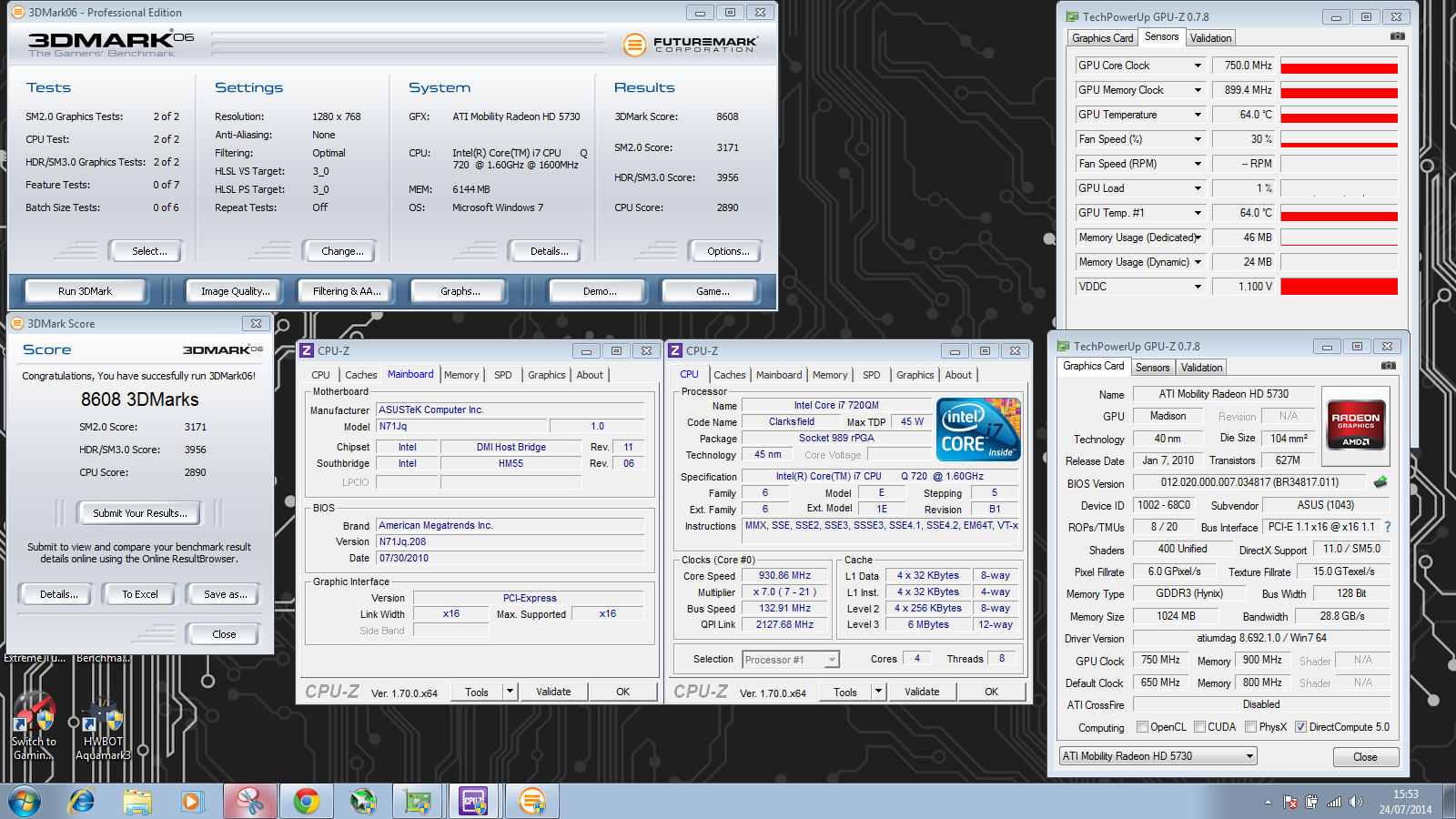Click the Filtering & AA... button
The image size is (1456, 819).
point(347,291)
